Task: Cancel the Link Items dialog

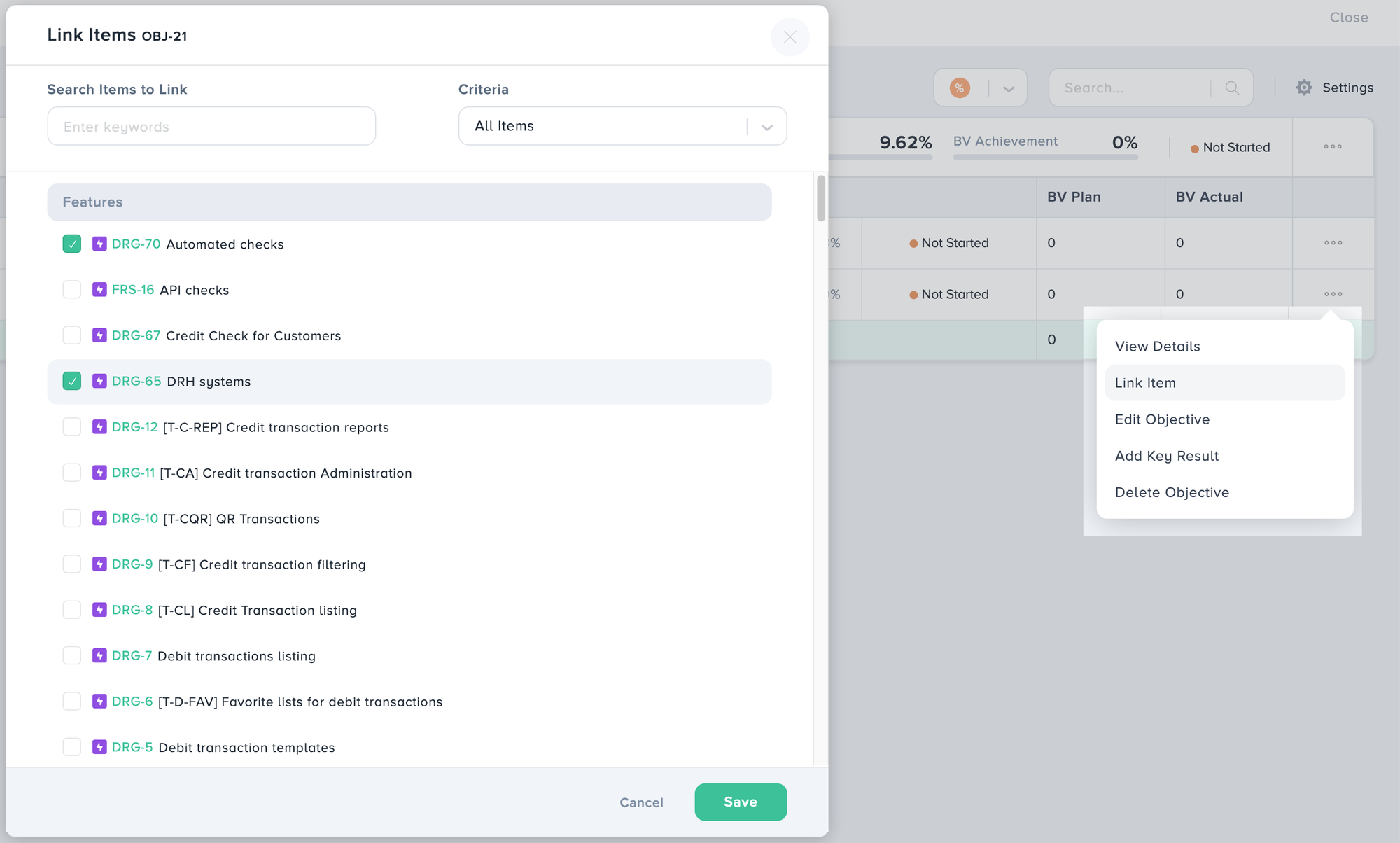Action: point(640,802)
